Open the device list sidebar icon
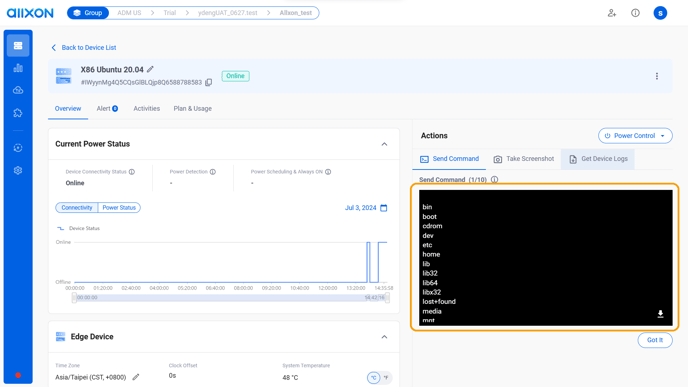Viewport: 688px width, 387px height. click(x=18, y=46)
